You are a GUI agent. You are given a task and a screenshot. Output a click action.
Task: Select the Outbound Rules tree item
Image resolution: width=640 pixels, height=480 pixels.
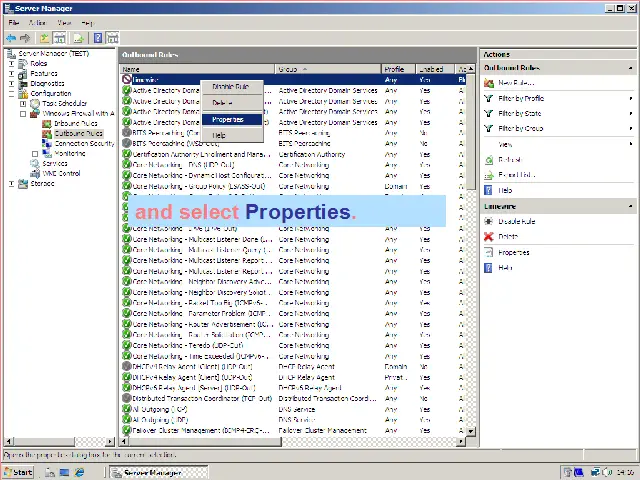pyautogui.click(x=78, y=133)
